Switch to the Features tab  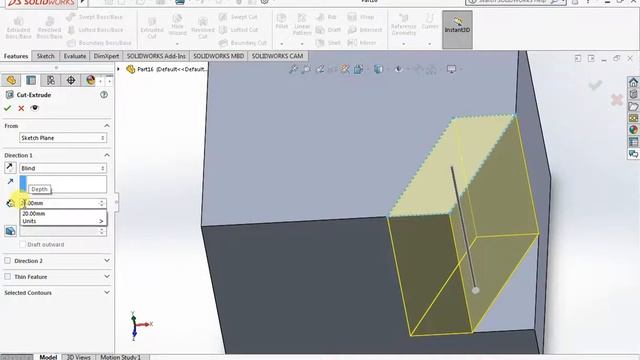coord(16,56)
